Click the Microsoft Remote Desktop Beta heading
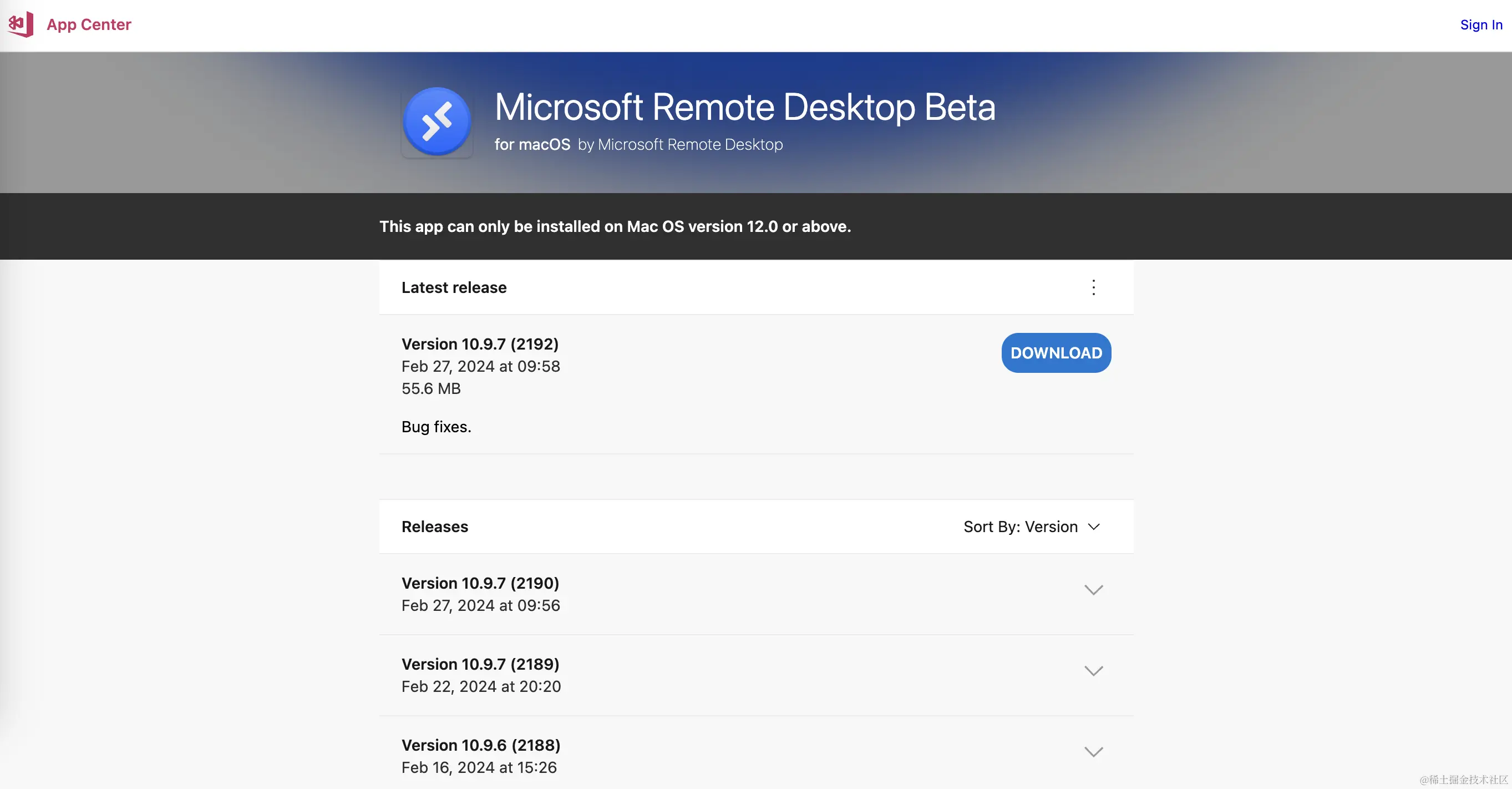 pyautogui.click(x=744, y=107)
